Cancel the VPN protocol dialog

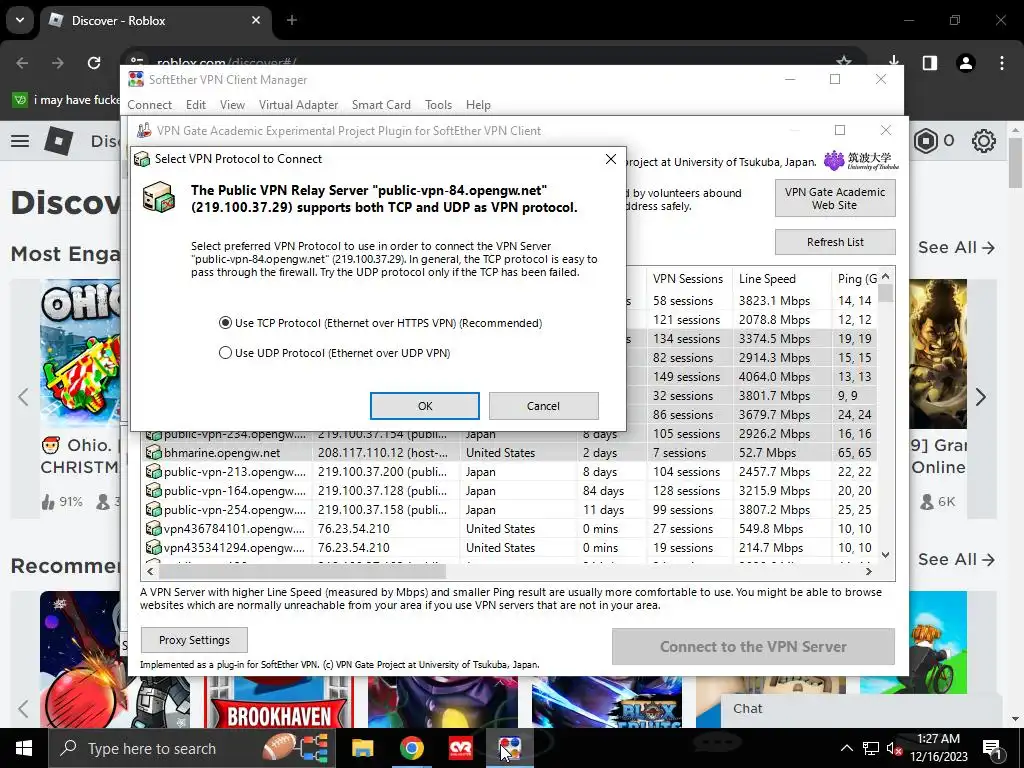tap(543, 406)
